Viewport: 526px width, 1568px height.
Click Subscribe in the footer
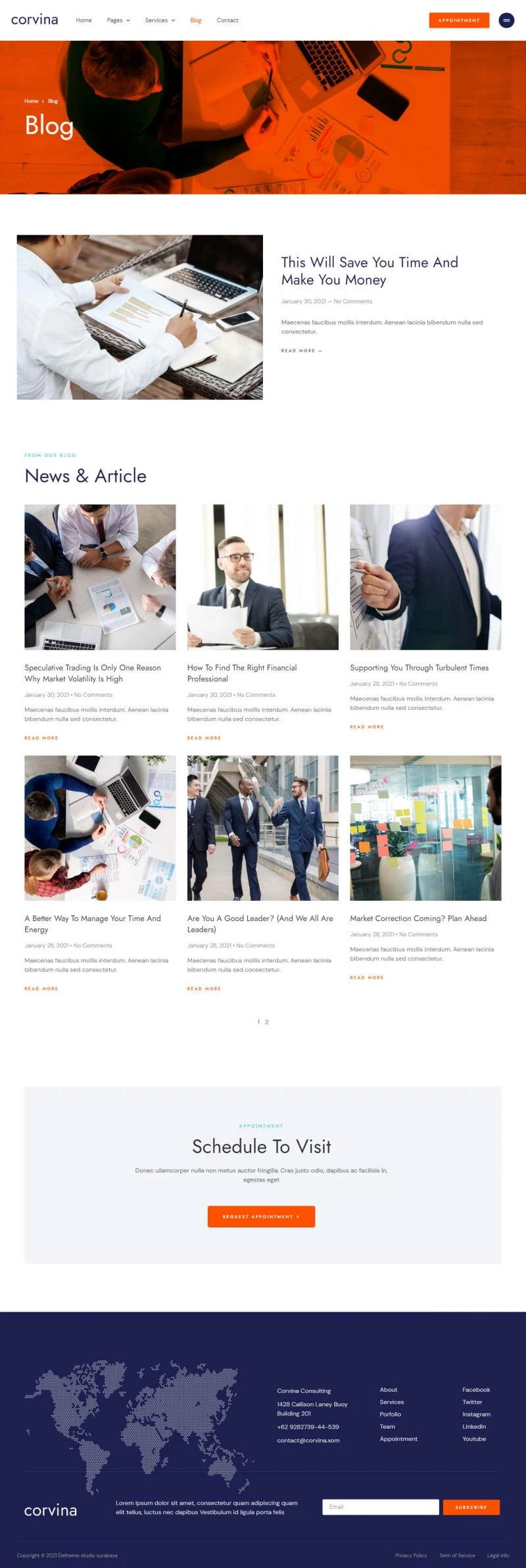tap(471, 1507)
